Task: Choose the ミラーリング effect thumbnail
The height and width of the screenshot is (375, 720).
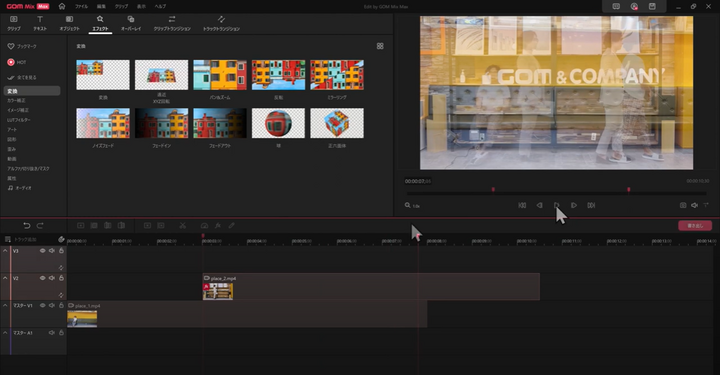Action: [x=337, y=75]
